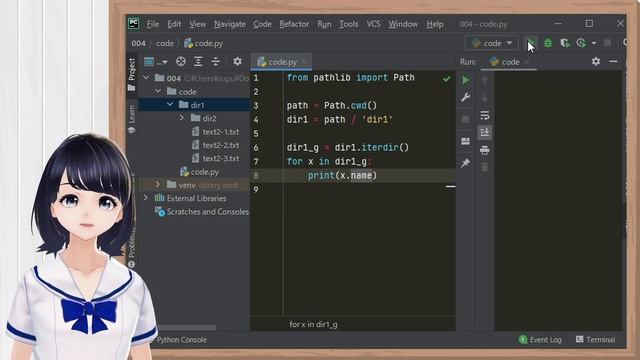Open the Edit menu

click(x=174, y=24)
